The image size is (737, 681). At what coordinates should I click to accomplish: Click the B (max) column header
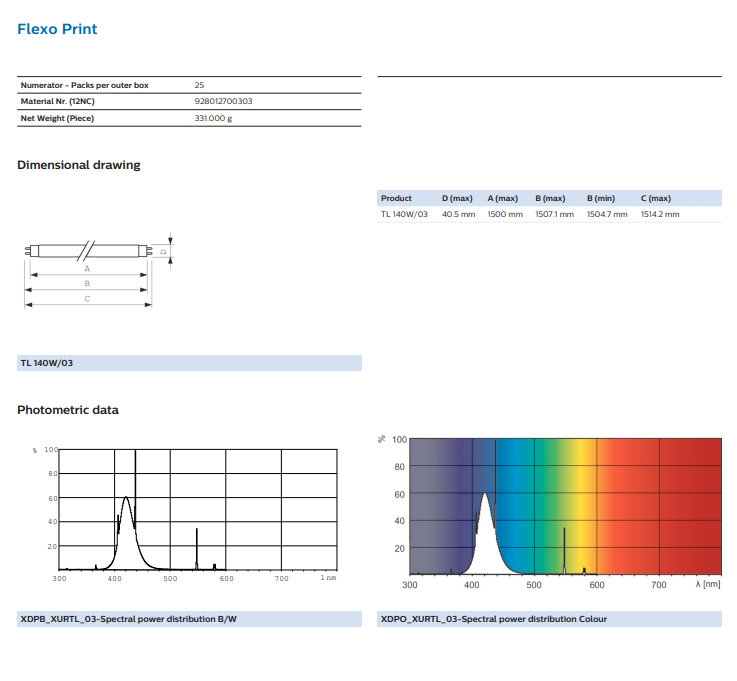[x=550, y=198]
